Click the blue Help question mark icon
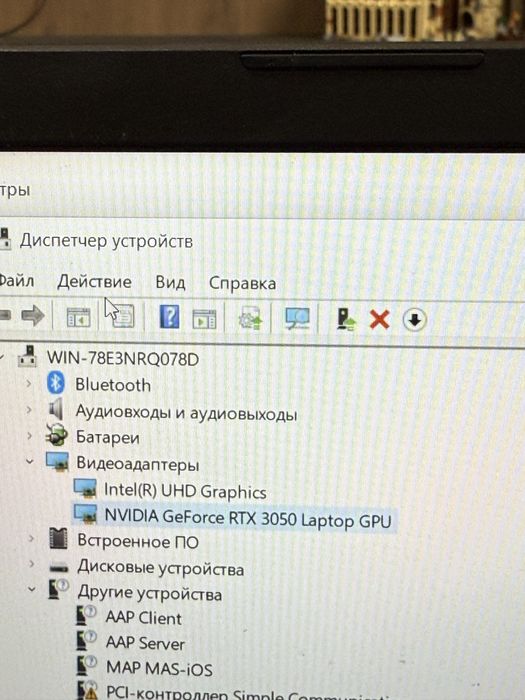The width and height of the screenshot is (525, 700). [170, 317]
